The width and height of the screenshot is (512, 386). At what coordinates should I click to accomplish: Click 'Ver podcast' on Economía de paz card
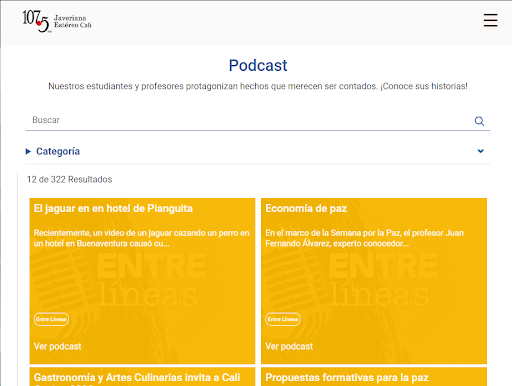pos(289,346)
